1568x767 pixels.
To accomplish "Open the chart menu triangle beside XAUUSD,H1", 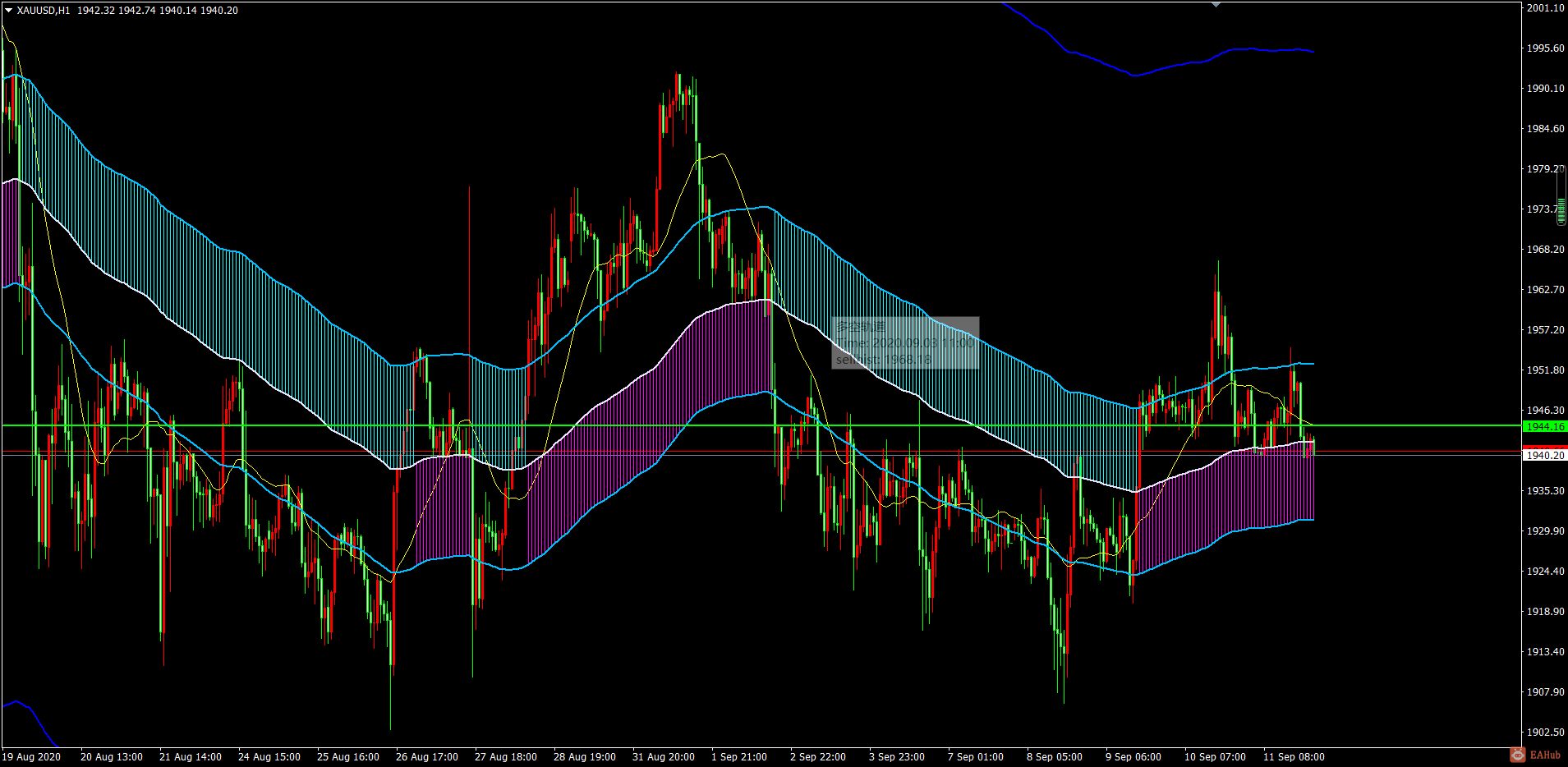I will pos(8,11).
